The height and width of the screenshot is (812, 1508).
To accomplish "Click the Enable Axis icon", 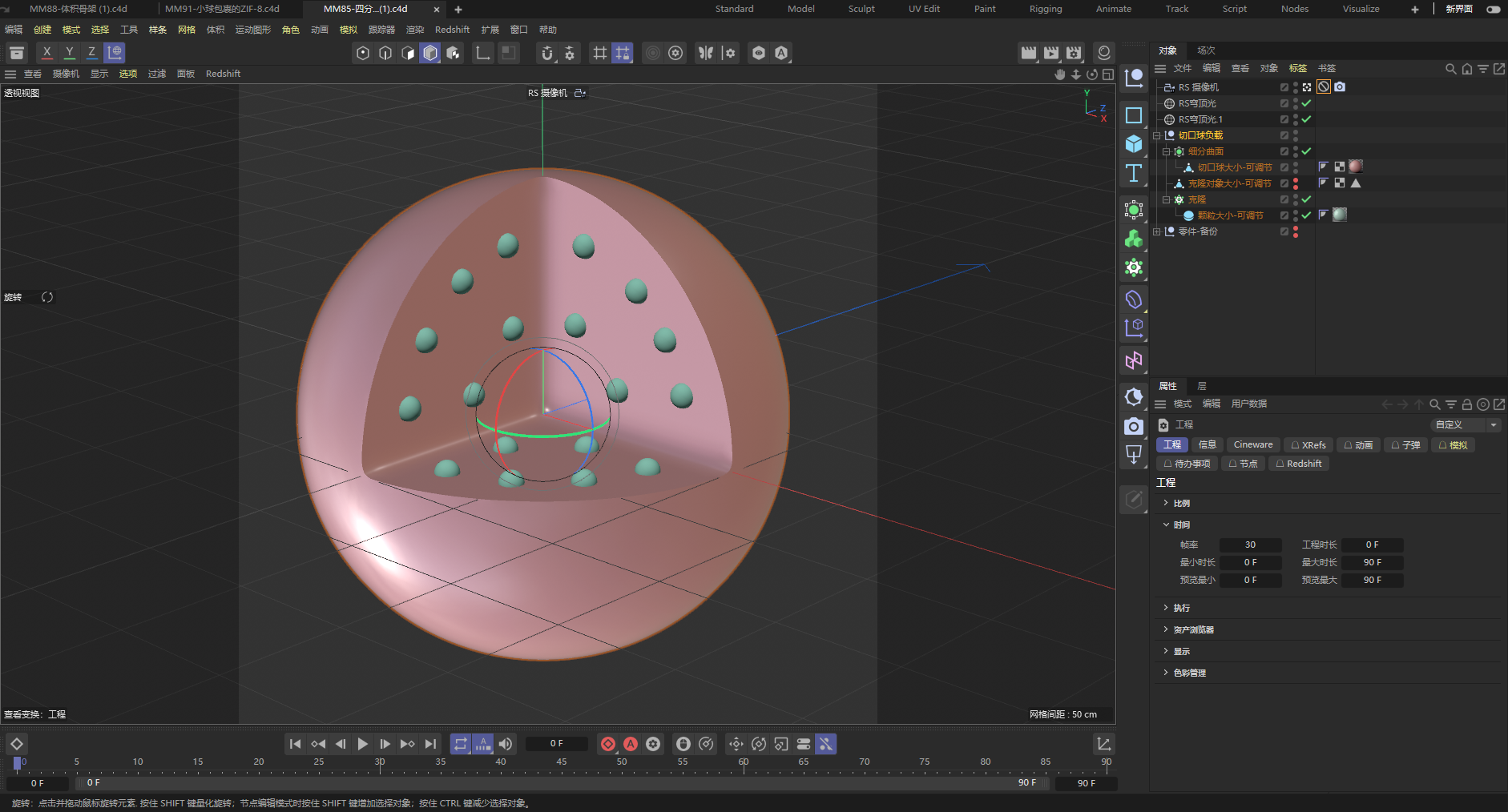I will [483, 53].
